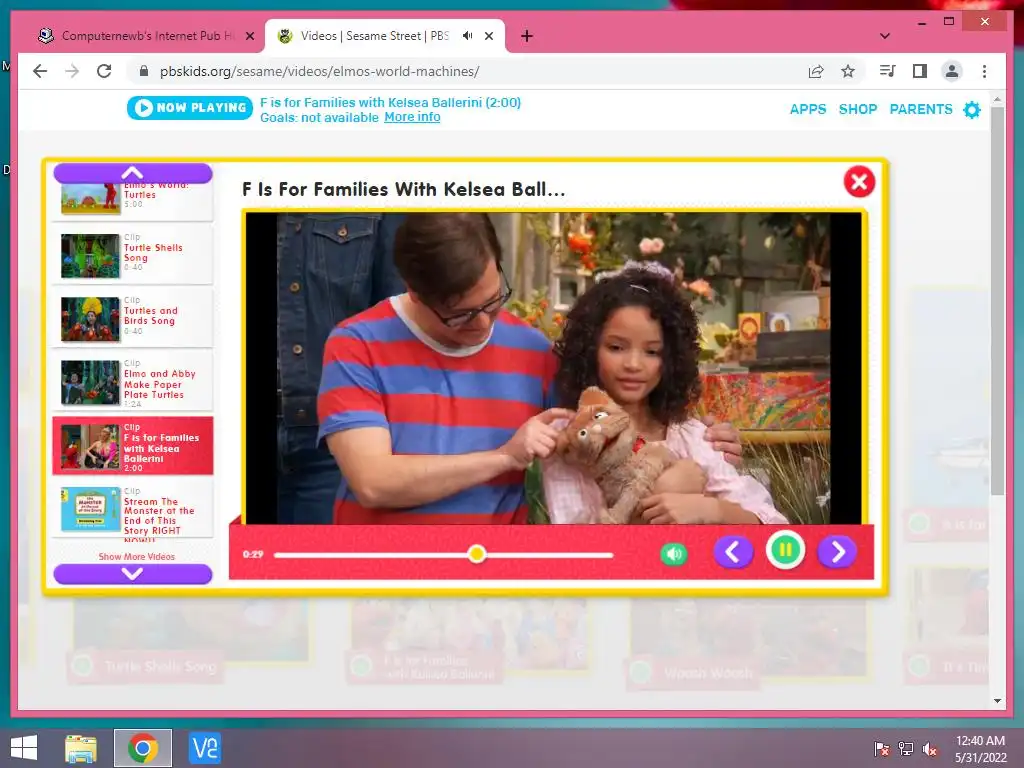The image size is (1024, 768).
Task: Open a new browser tab
Action: pyautogui.click(x=527, y=36)
